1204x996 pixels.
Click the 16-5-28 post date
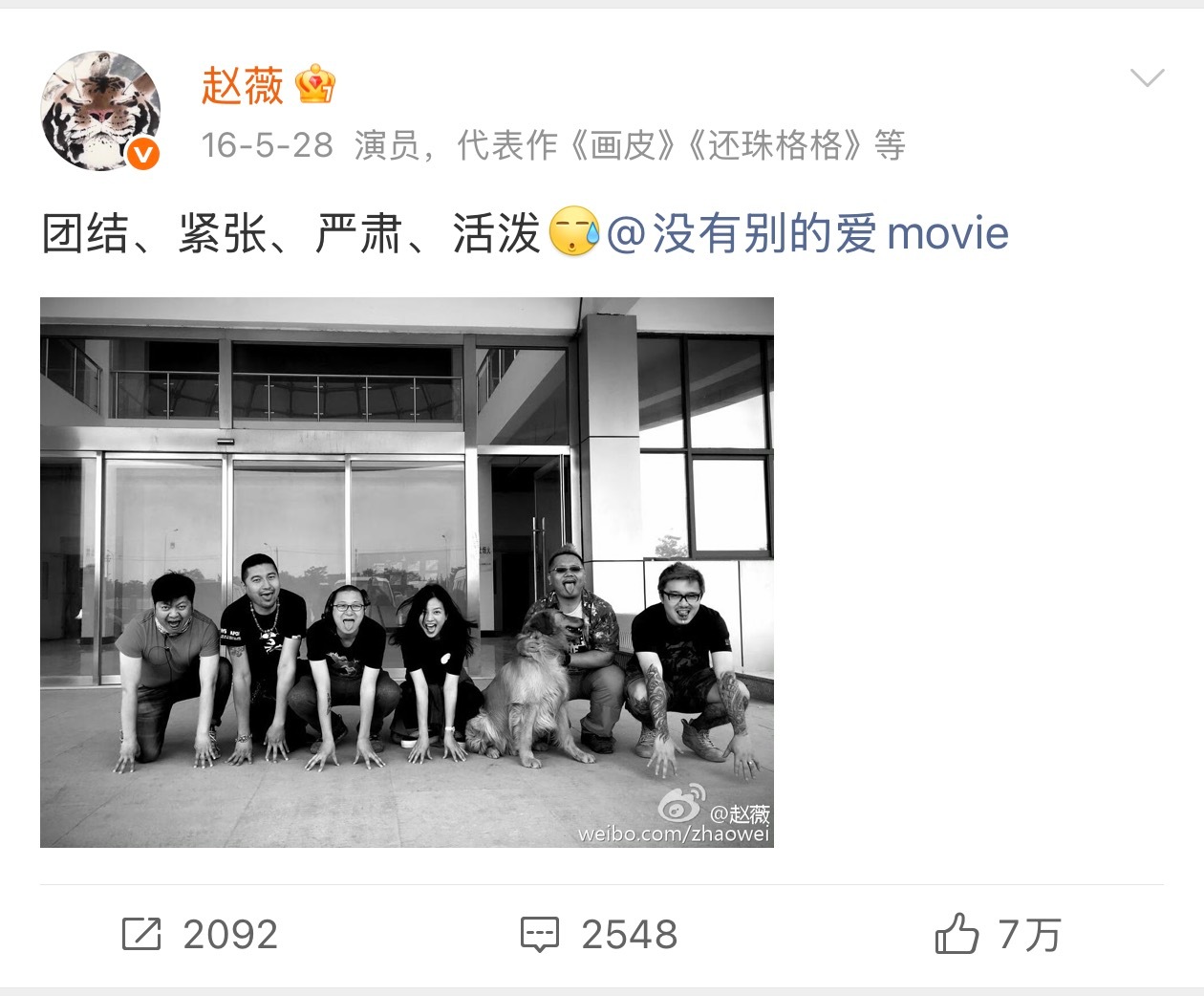coord(268,145)
